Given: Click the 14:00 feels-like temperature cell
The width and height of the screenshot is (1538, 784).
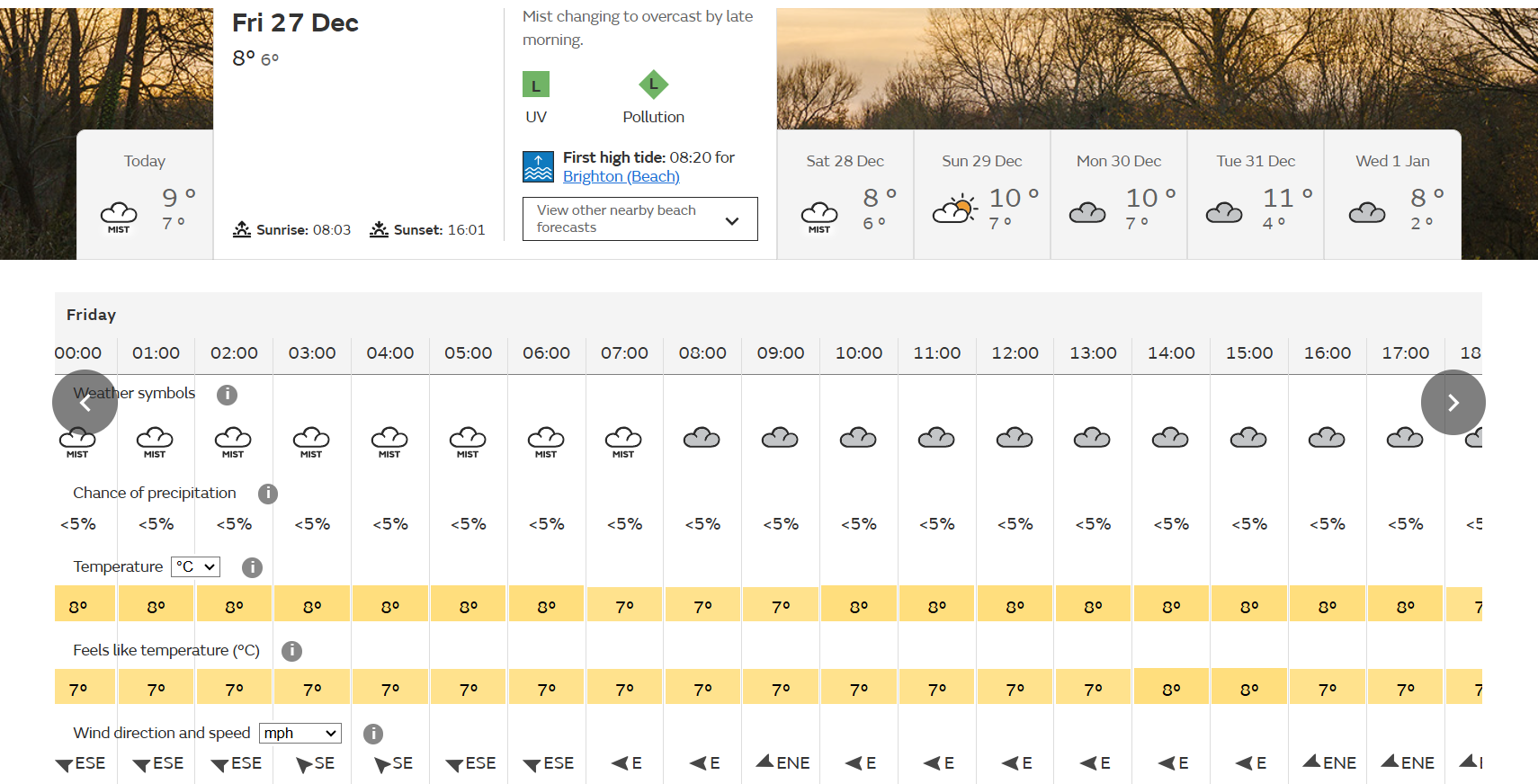Looking at the screenshot, I should click(1171, 687).
